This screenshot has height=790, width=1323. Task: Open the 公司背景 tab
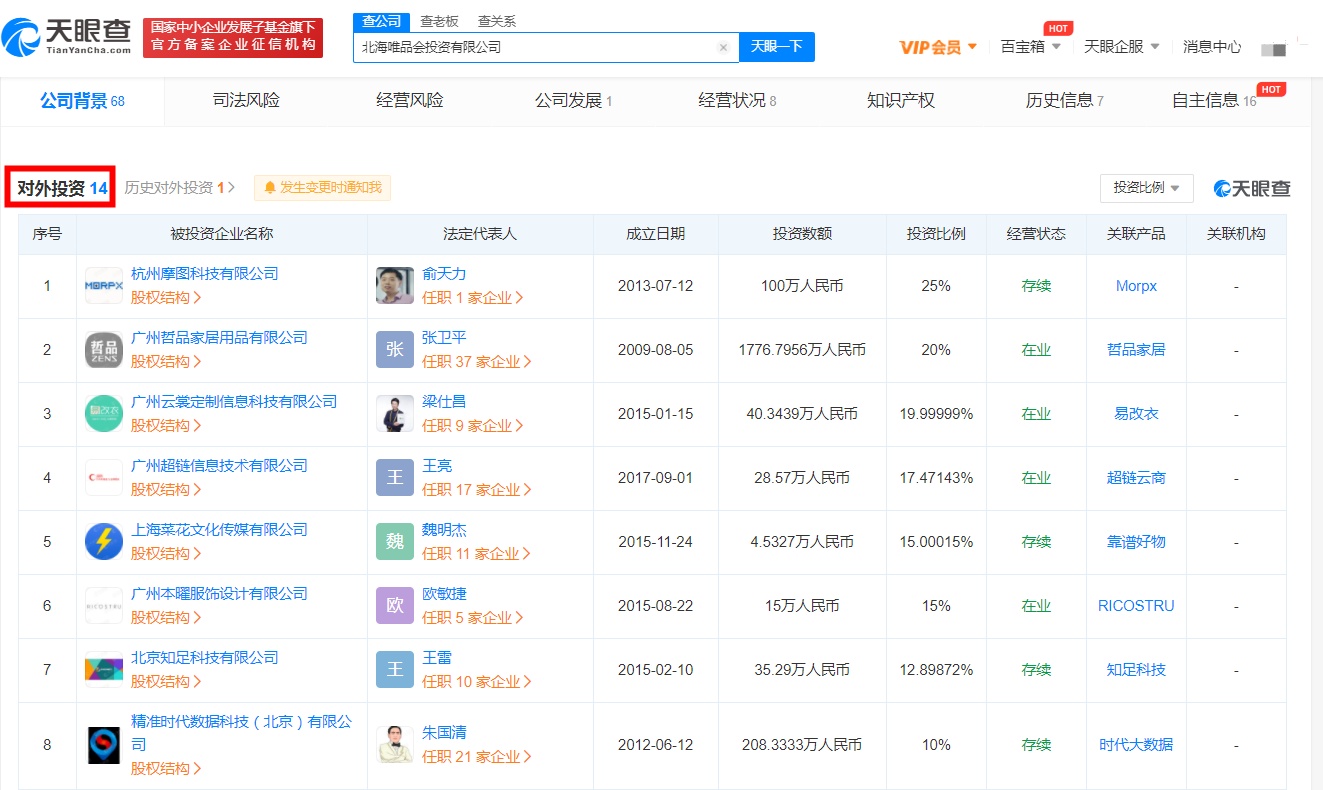(x=82, y=101)
